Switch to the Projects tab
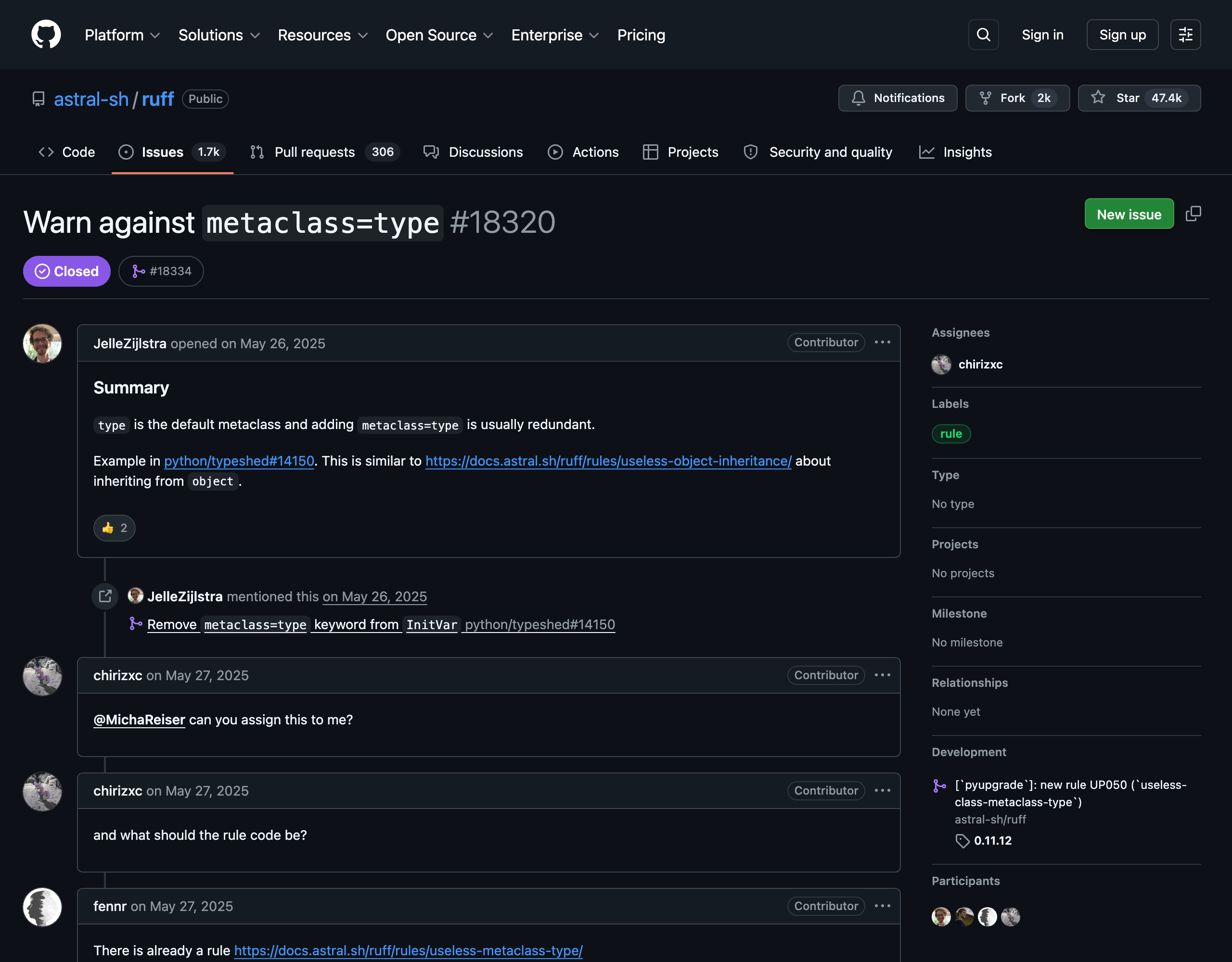 [x=681, y=152]
